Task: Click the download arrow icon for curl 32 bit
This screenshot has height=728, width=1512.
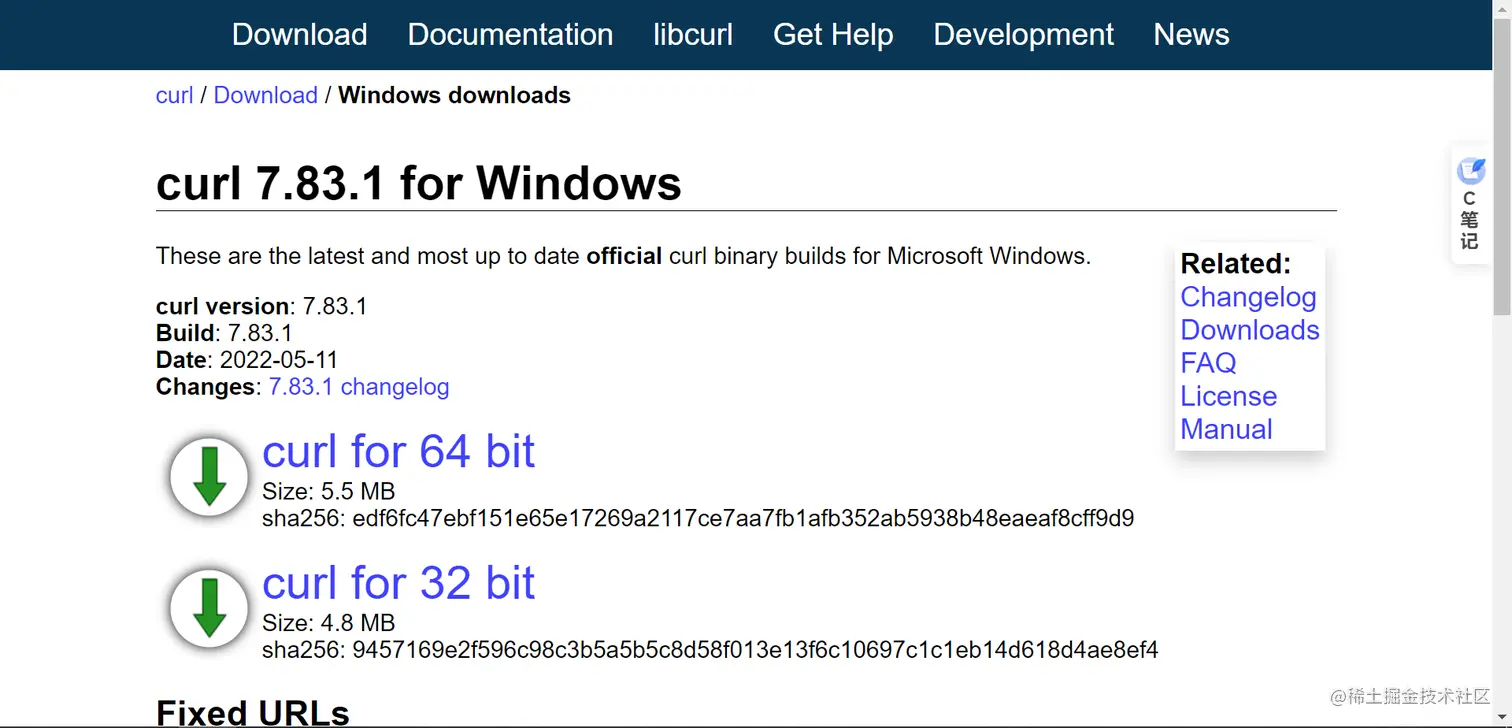Action: (208, 608)
